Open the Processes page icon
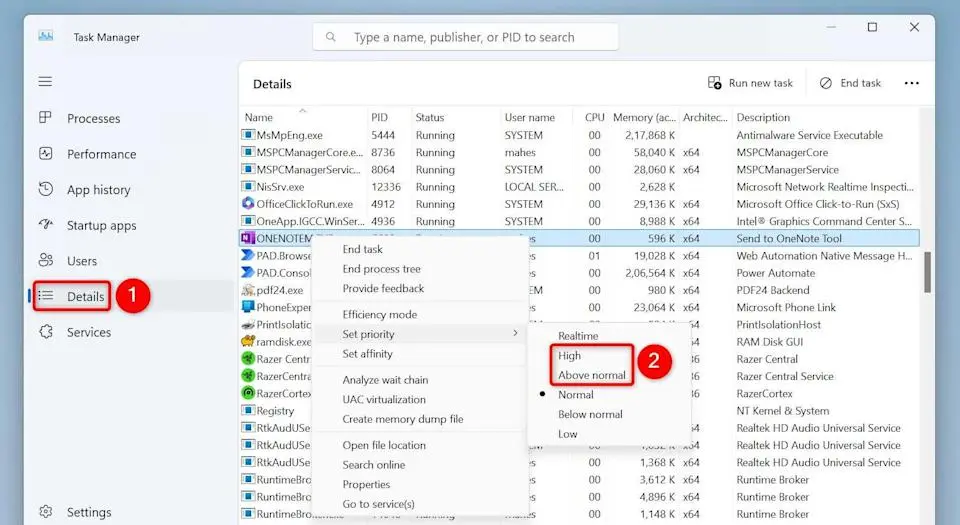The width and height of the screenshot is (960, 525). pos(45,117)
